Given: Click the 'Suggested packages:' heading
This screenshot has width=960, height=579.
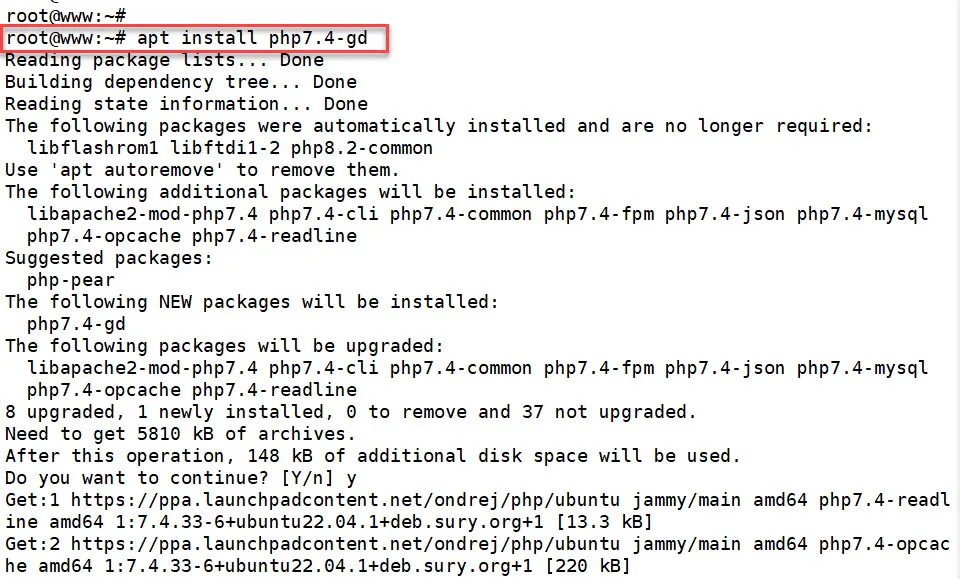Looking at the screenshot, I should coord(108,258).
